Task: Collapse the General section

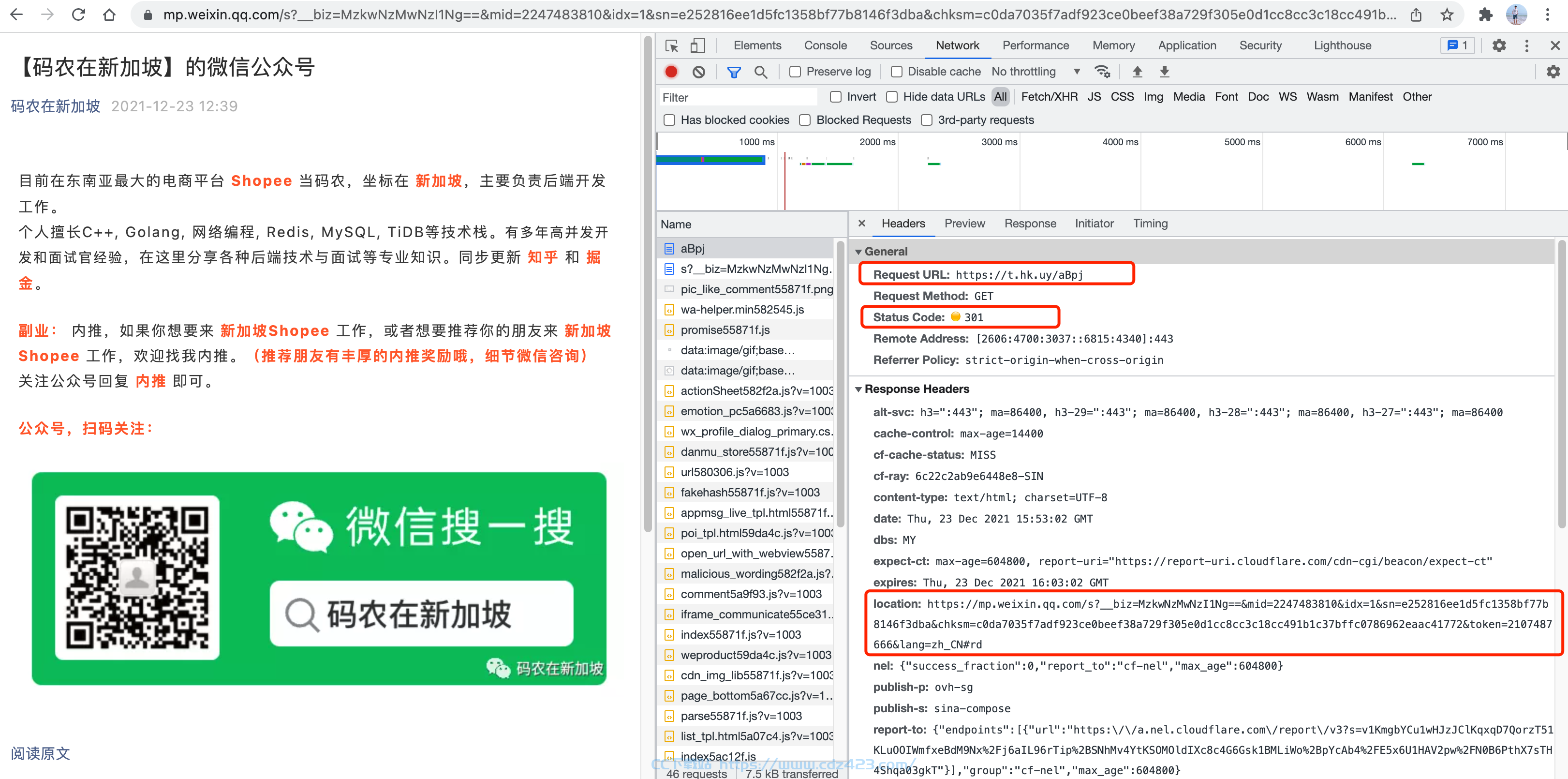Action: coord(858,252)
